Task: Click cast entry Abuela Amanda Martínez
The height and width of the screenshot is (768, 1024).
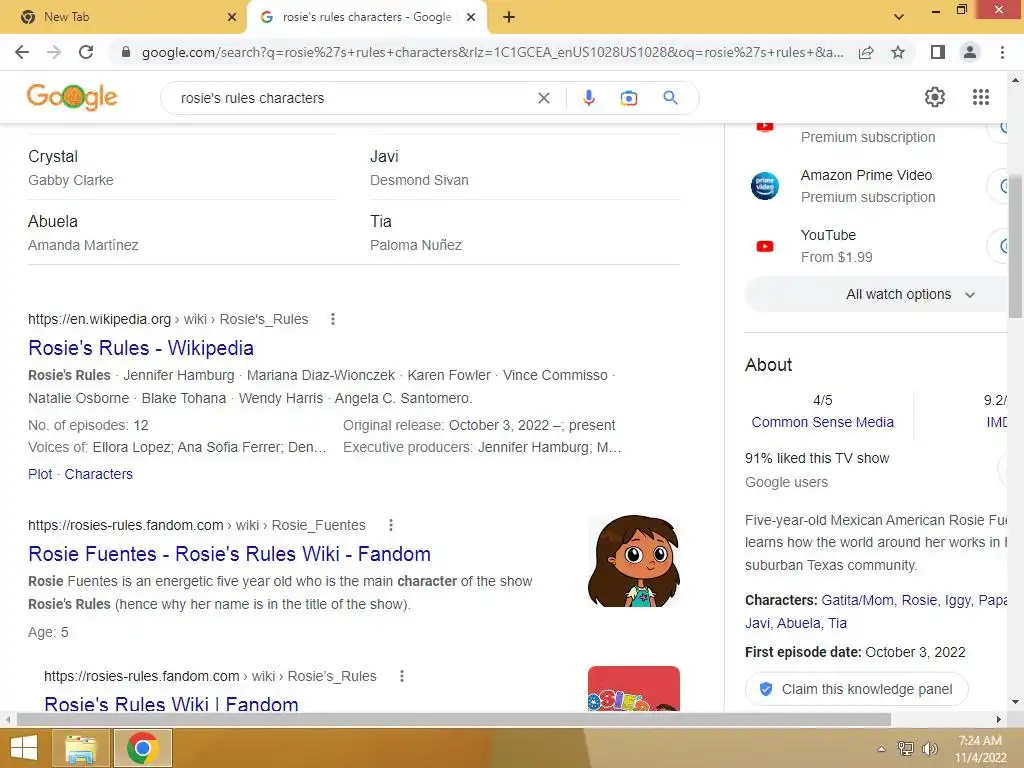Action: 182,232
